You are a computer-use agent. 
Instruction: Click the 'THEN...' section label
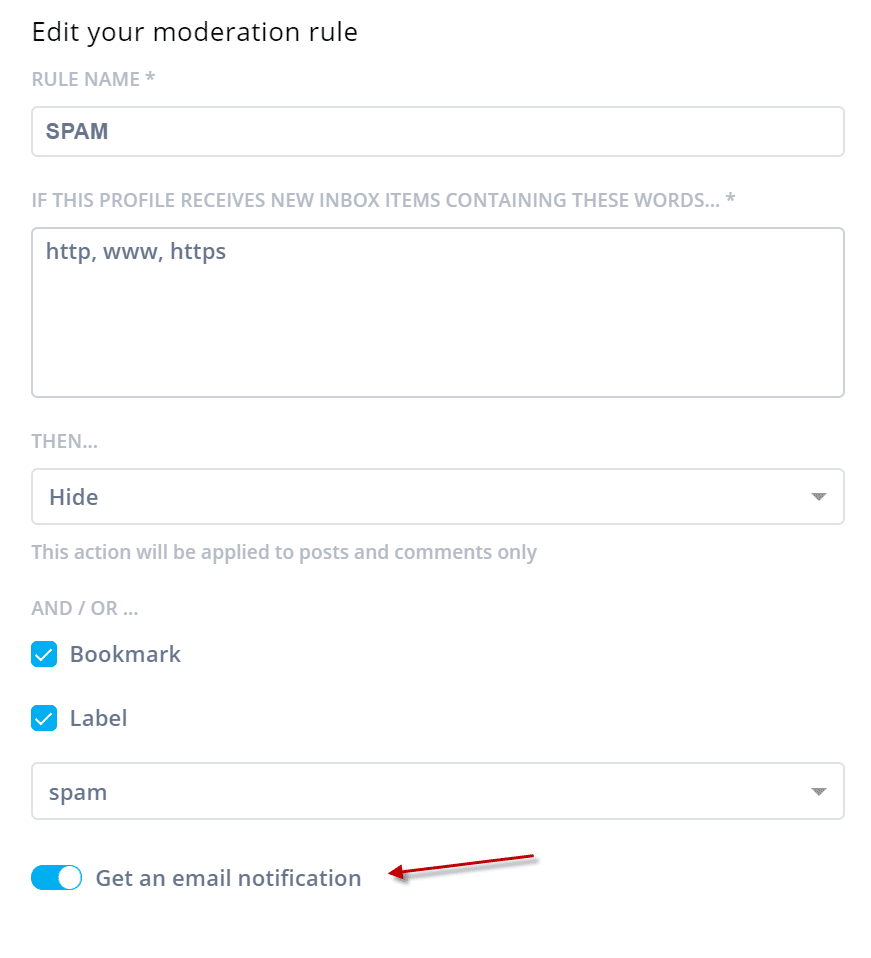(x=64, y=441)
